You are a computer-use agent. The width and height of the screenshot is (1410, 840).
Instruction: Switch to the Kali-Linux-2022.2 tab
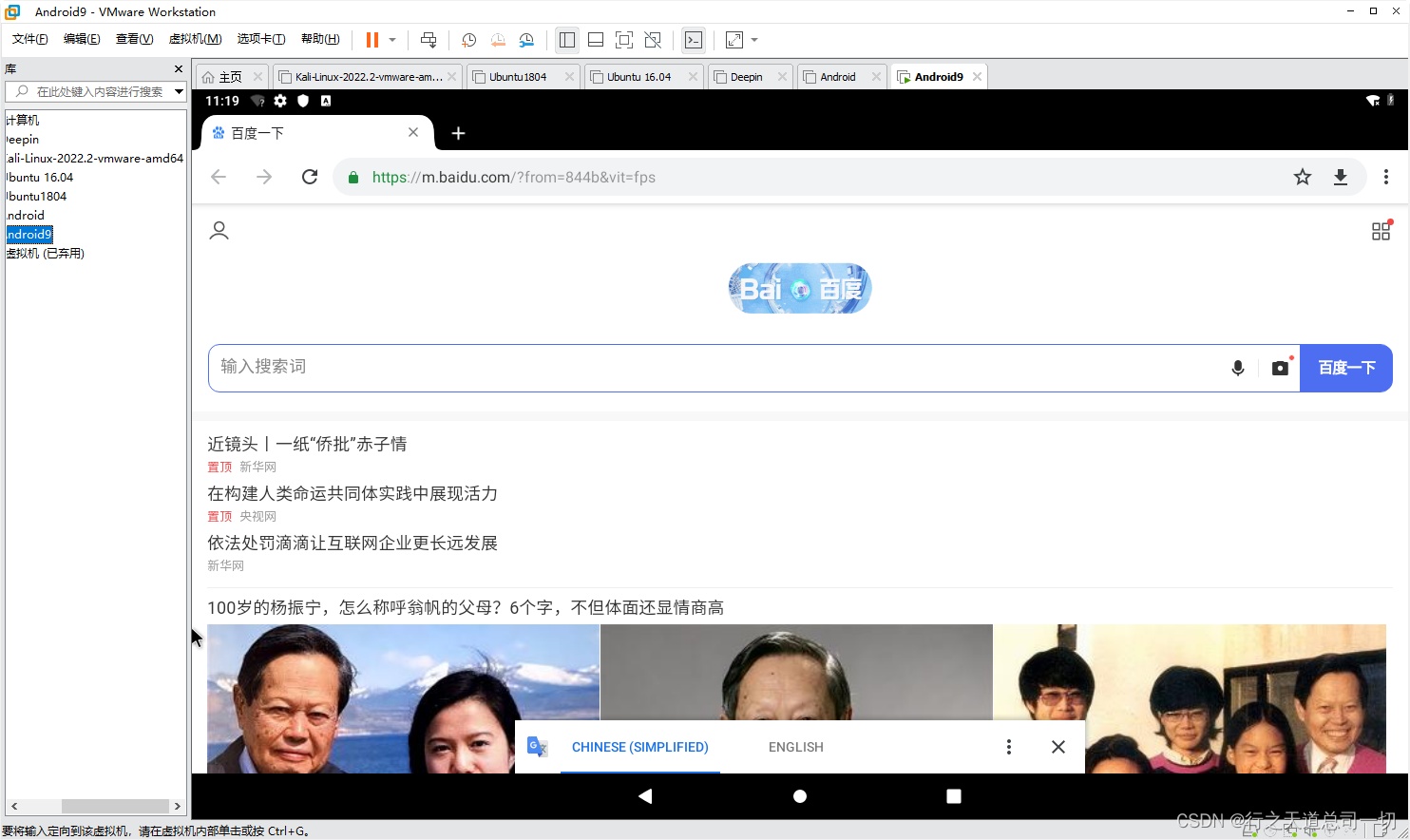tap(368, 77)
